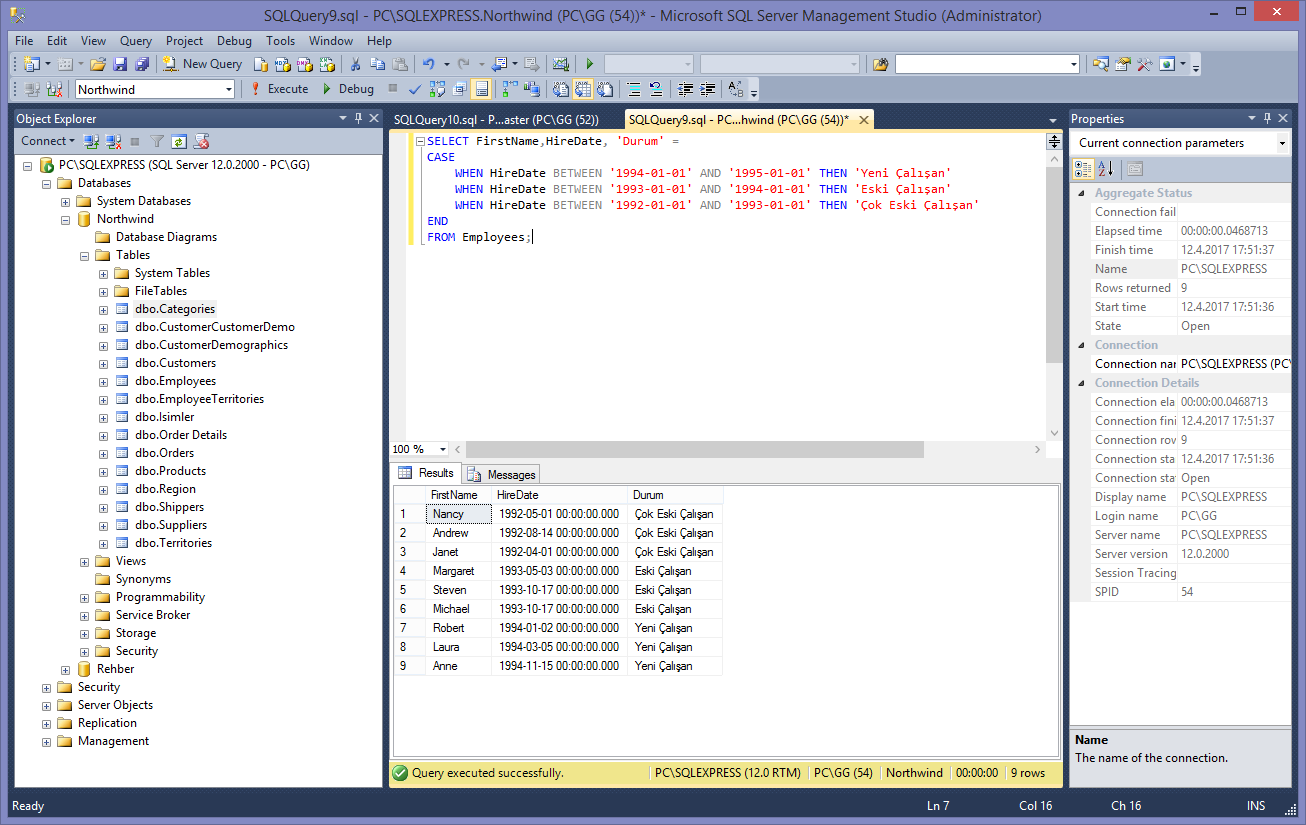The height and width of the screenshot is (825, 1306).
Task: Select the Execute query icon
Action: coord(253,88)
